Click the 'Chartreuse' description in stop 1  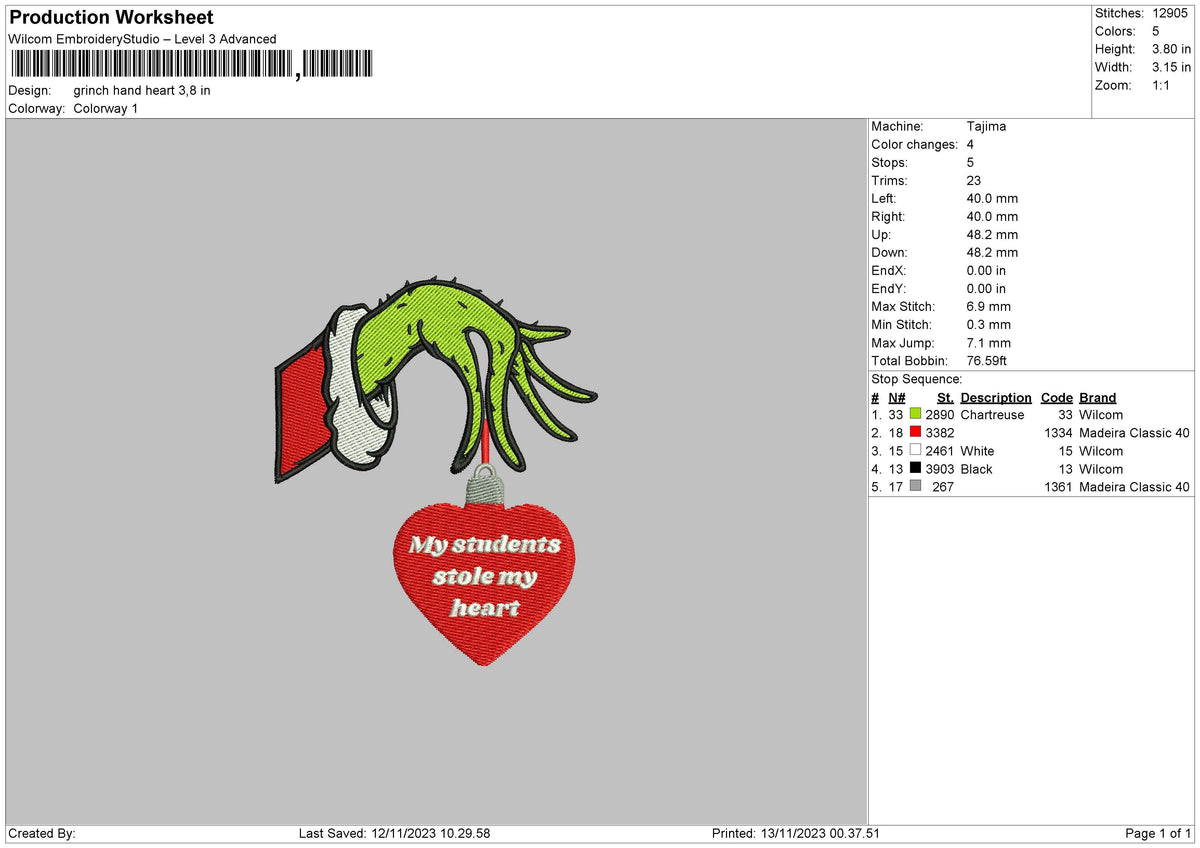992,415
